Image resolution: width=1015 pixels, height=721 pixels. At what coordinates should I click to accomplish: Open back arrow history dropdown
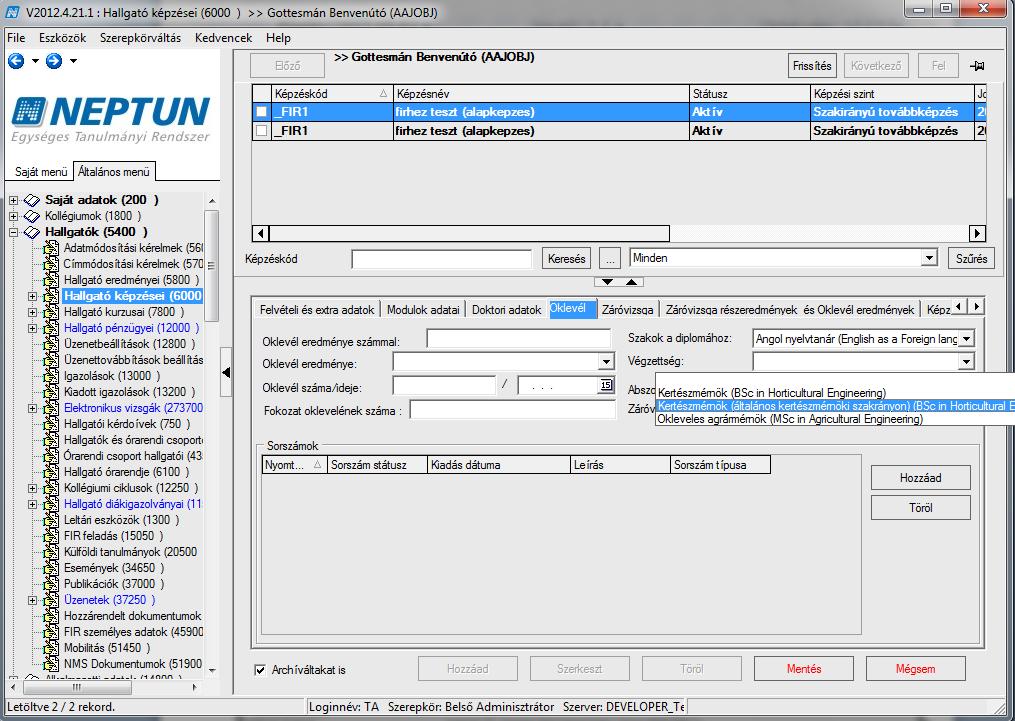pyautogui.click(x=35, y=61)
